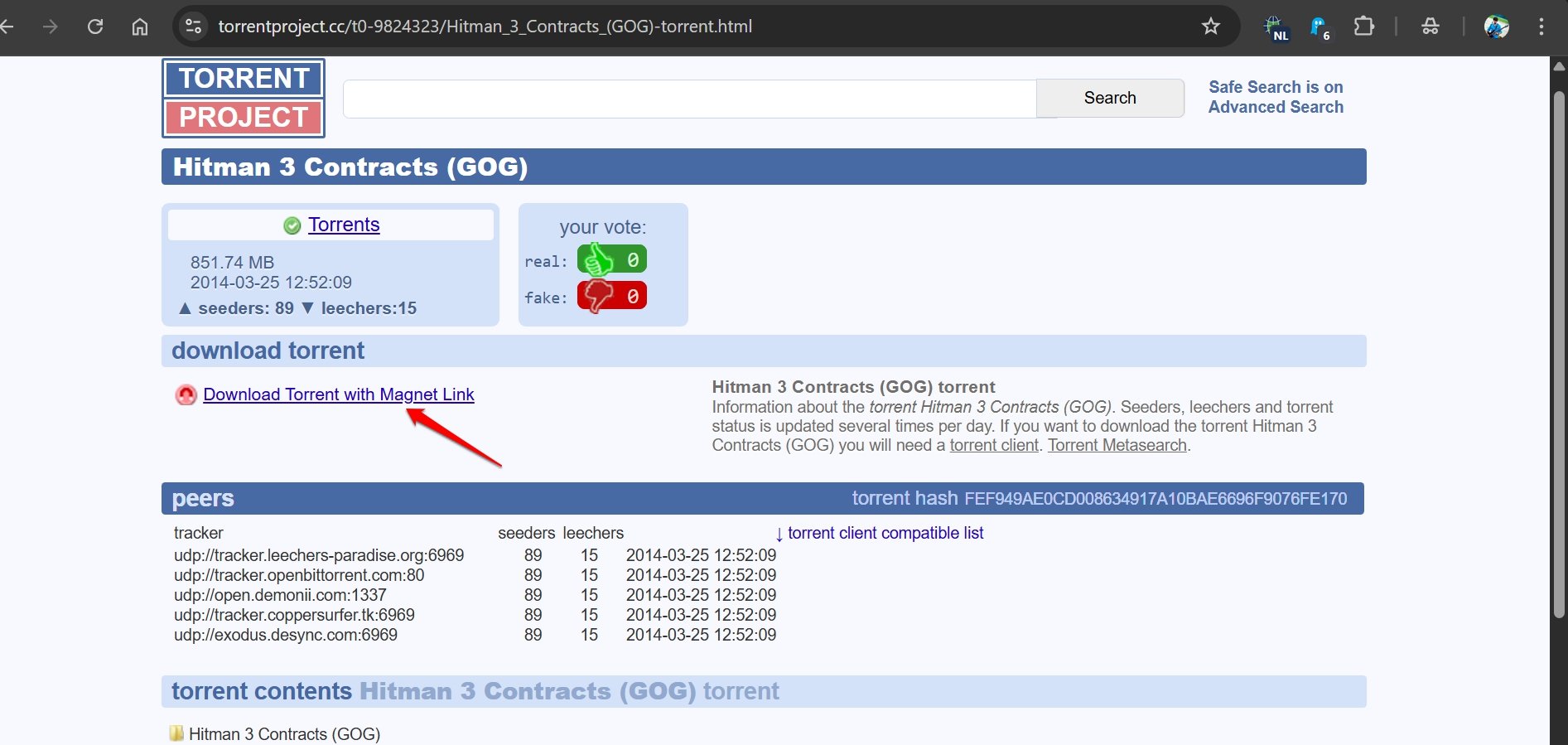1568x745 pixels.
Task: Open the Chrome three-dot menu
Action: (x=1541, y=27)
